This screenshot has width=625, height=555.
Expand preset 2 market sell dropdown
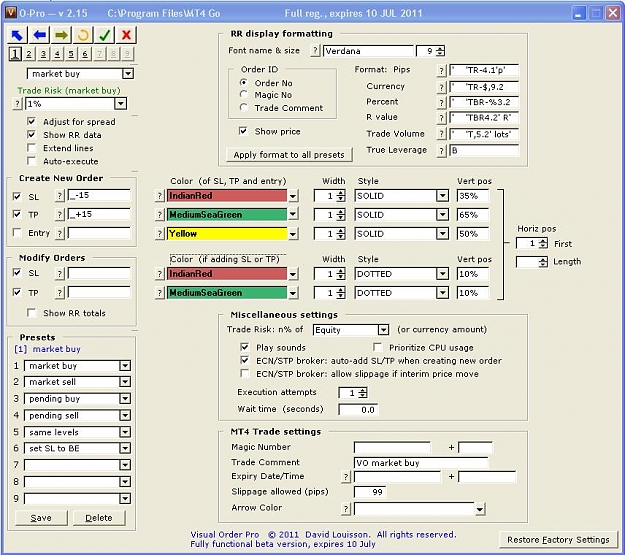[125, 382]
